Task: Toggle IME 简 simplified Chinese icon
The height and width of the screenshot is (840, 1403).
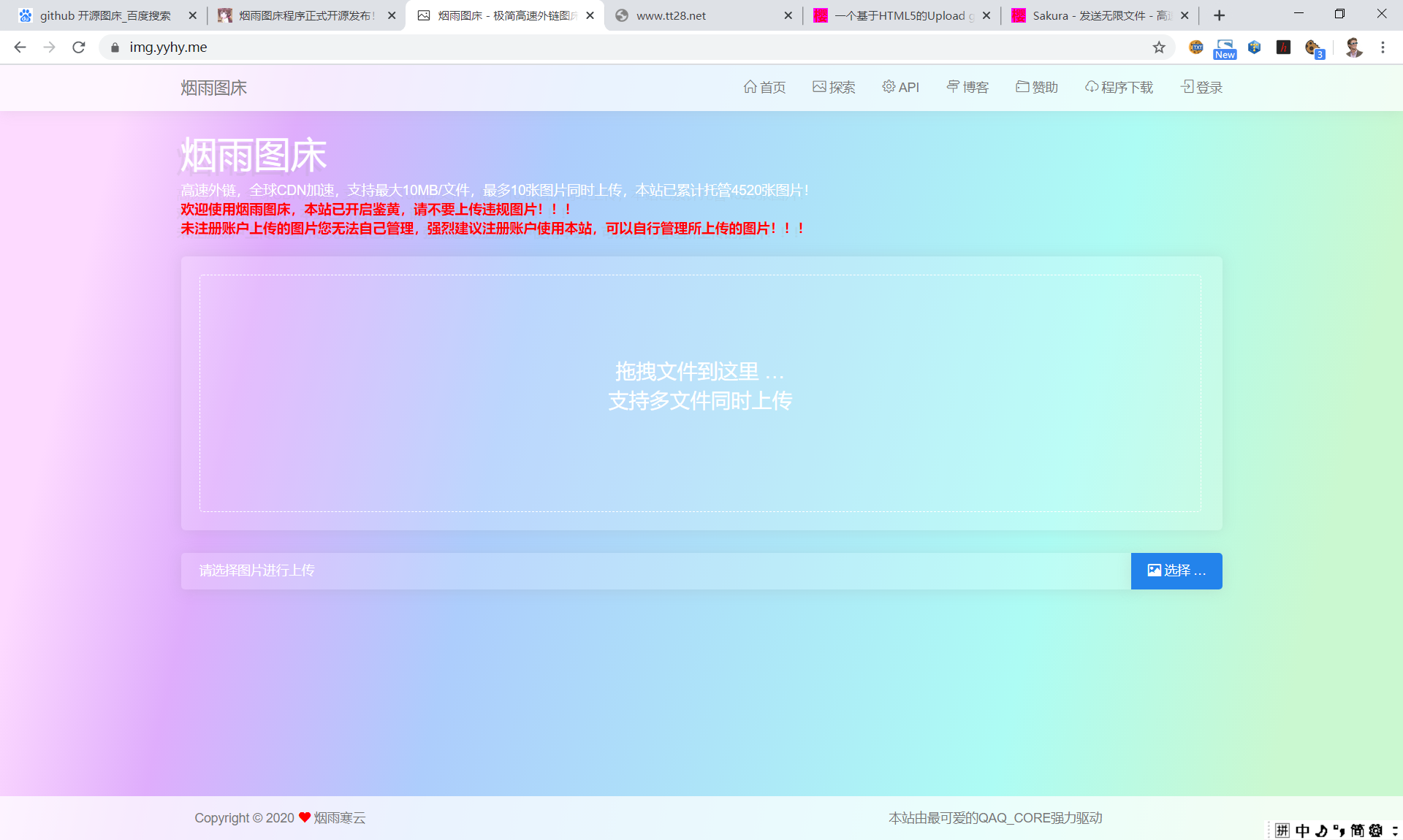Action: coord(1357,831)
